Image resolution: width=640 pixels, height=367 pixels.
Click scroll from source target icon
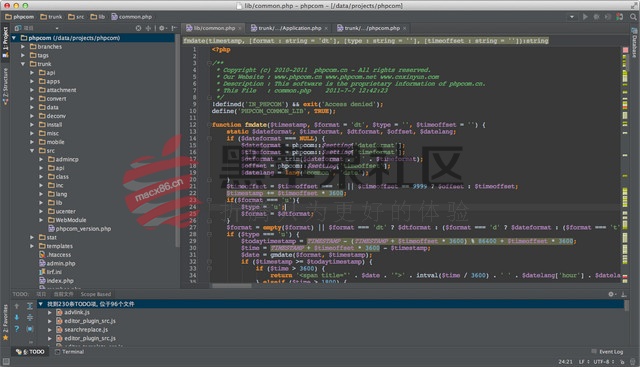pyautogui.click(x=138, y=28)
